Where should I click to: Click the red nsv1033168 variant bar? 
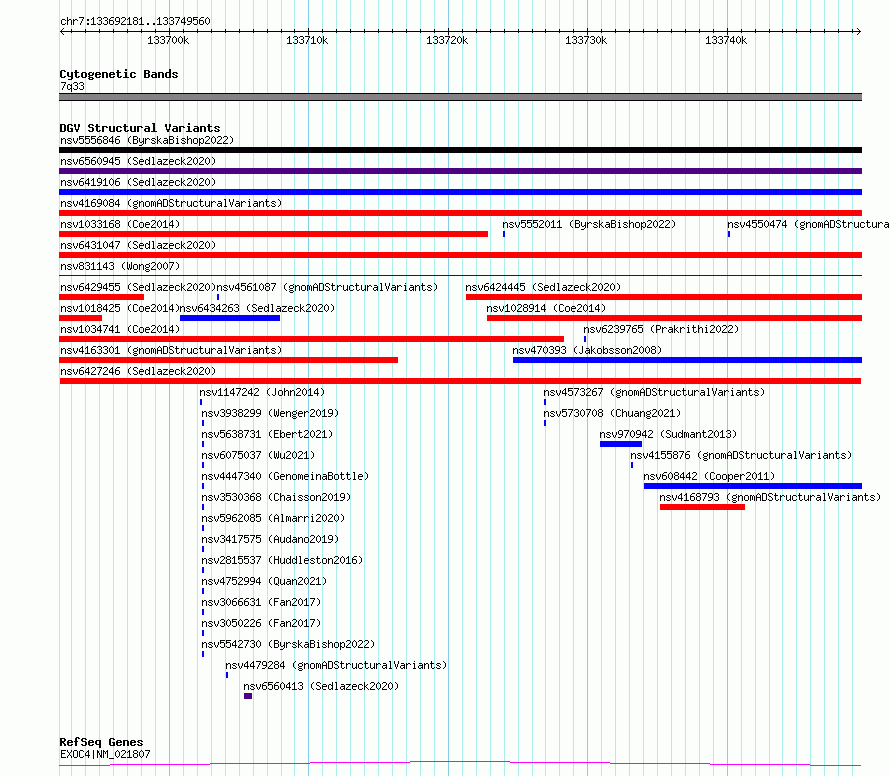click(273, 234)
